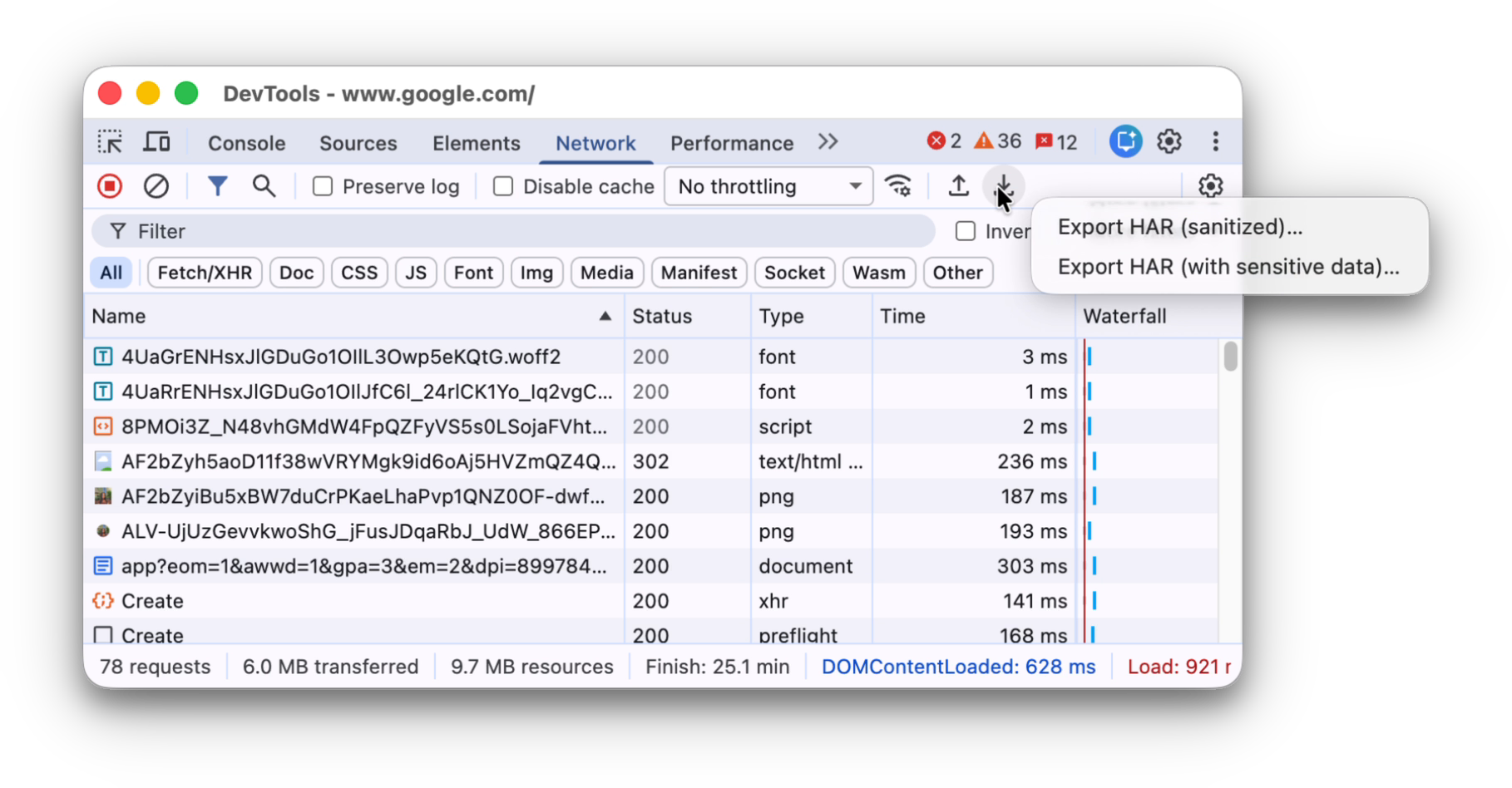Open network search magnifier
Screen dimensions: 1512x788
pyautogui.click(x=264, y=186)
